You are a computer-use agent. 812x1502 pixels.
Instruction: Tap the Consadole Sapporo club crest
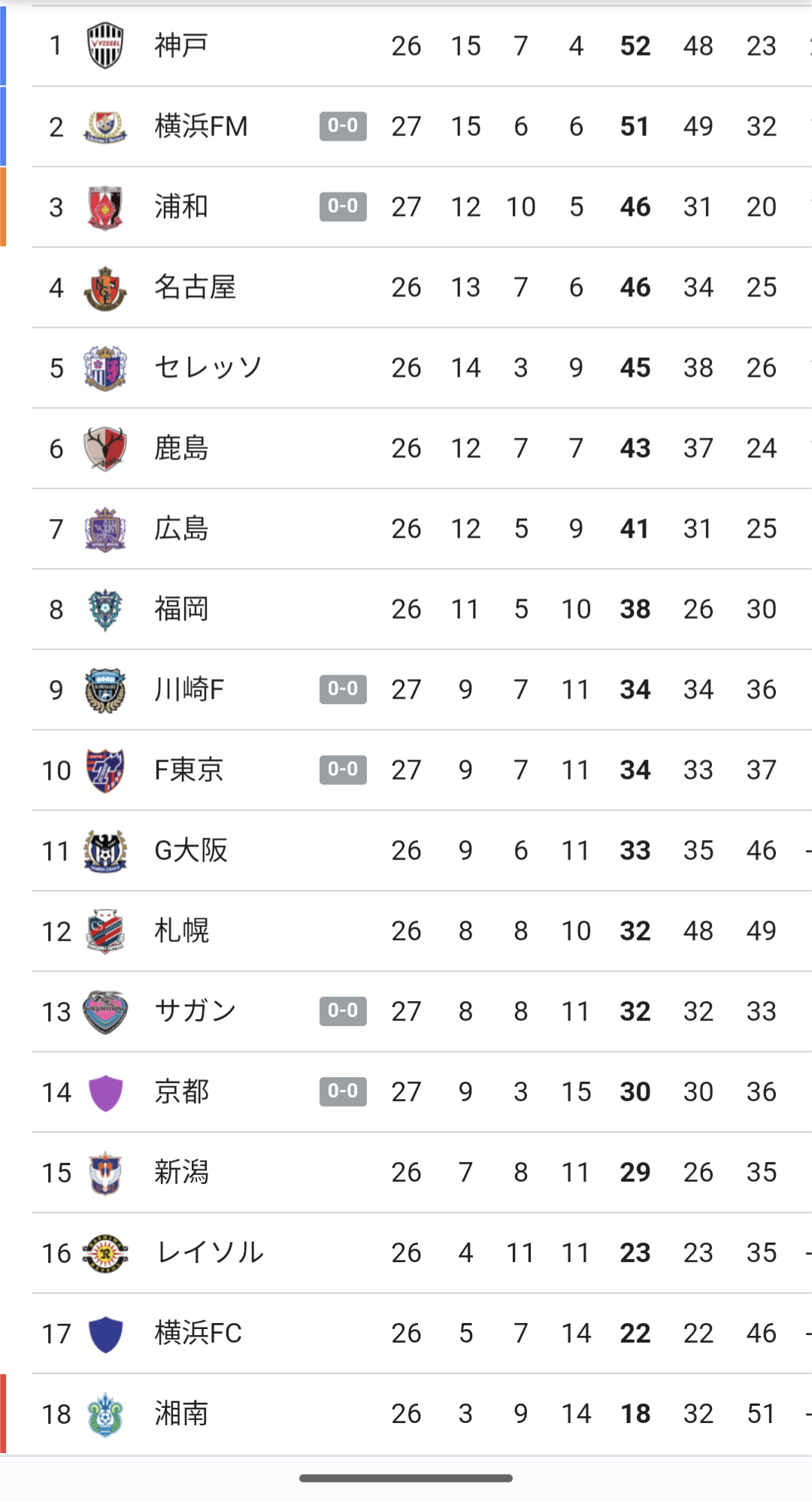click(x=105, y=931)
